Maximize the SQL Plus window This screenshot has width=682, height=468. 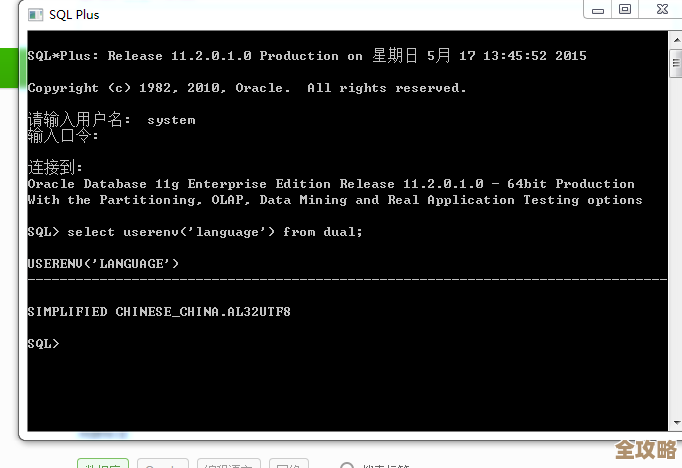625,9
